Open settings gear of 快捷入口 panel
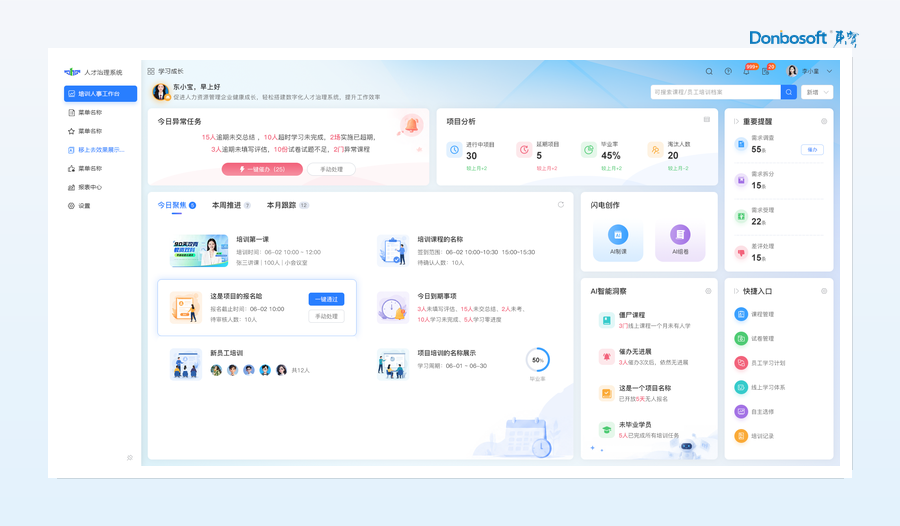Screen dimensions: 900x526 point(824,291)
